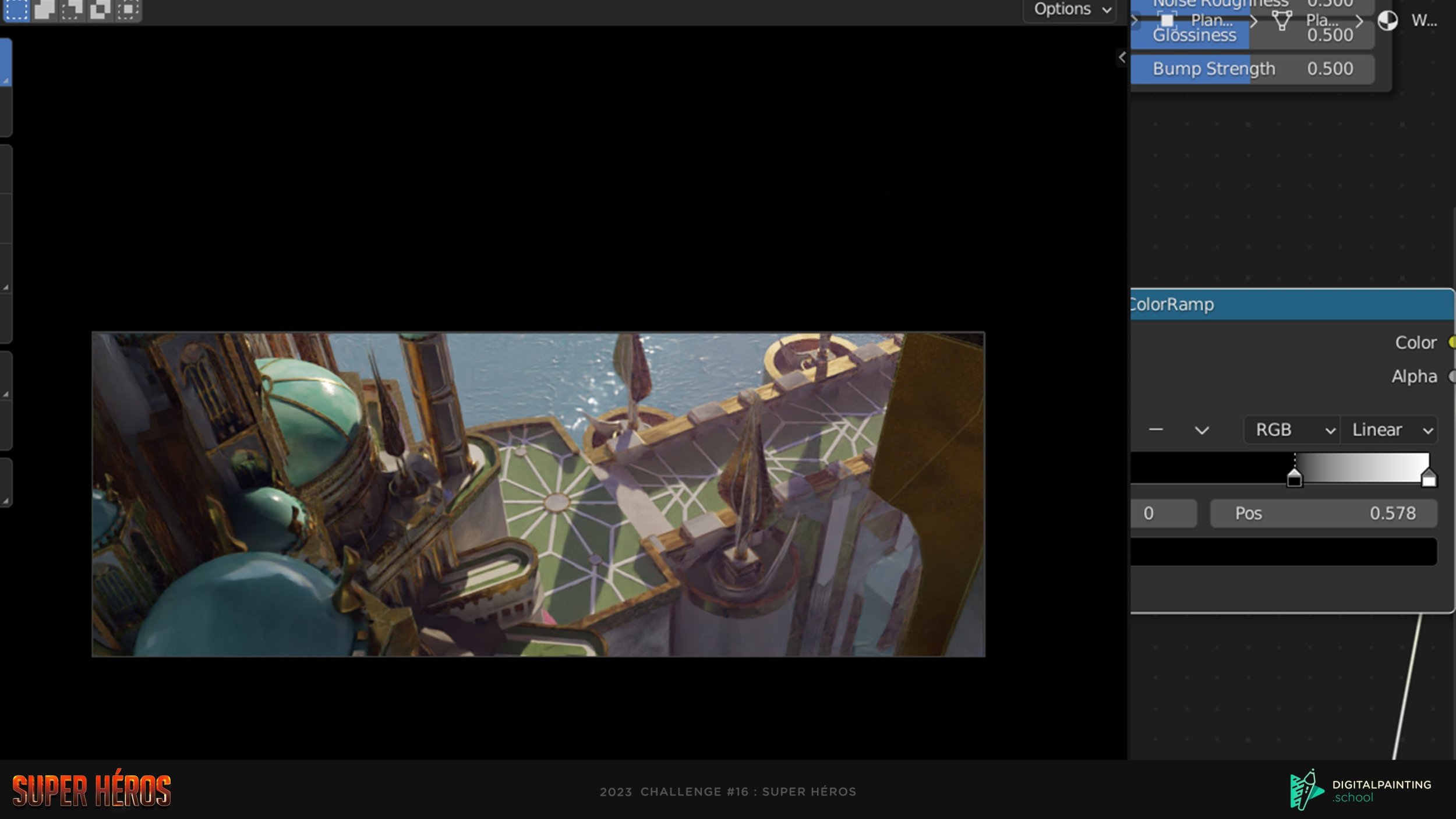Click the Extend Selection mode icon
Image resolution: width=1456 pixels, height=819 pixels.
click(44, 9)
